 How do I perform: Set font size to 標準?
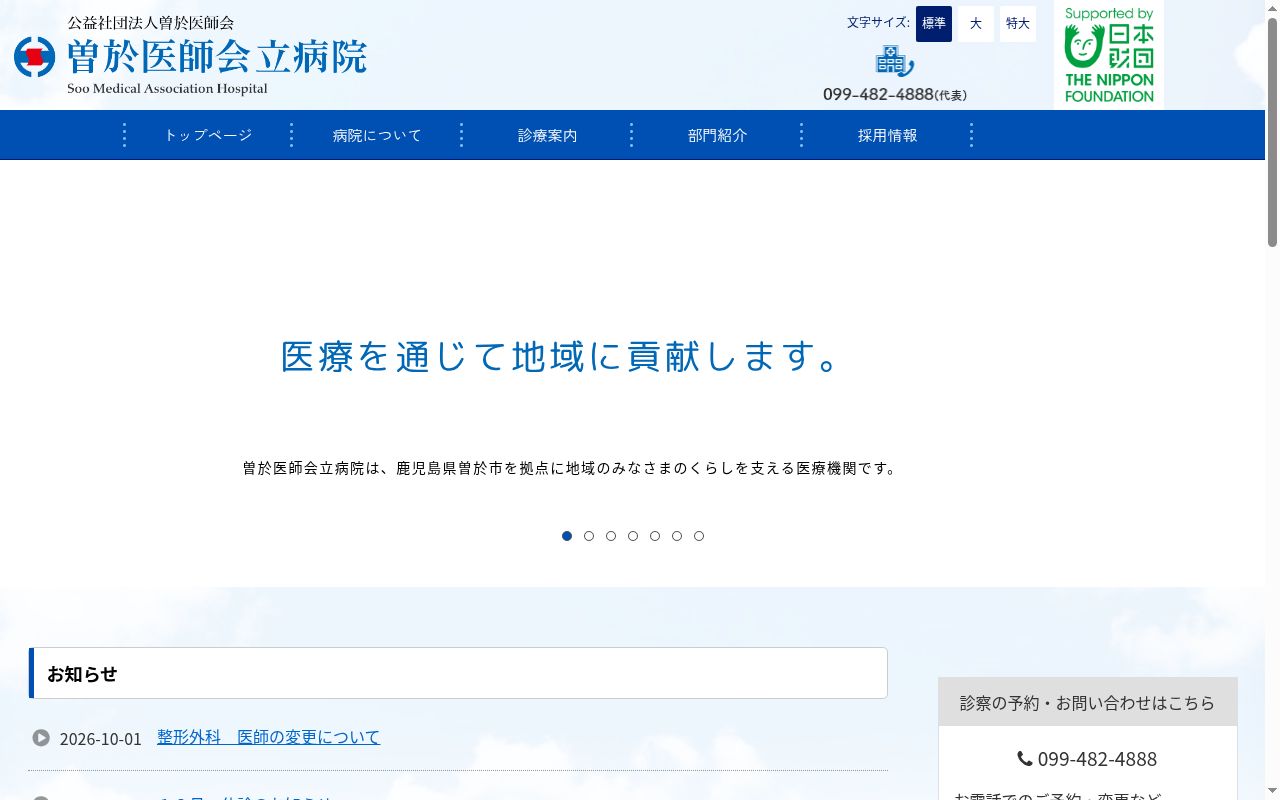point(934,24)
